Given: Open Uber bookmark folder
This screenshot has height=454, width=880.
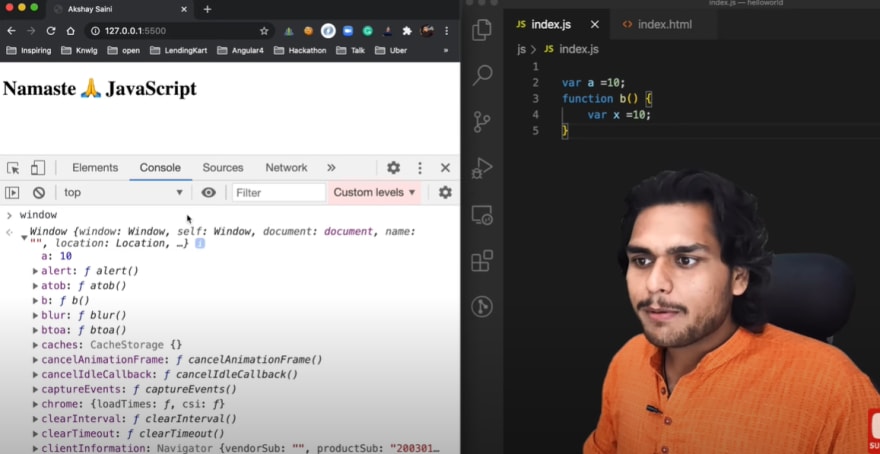Looking at the screenshot, I should pos(391,51).
